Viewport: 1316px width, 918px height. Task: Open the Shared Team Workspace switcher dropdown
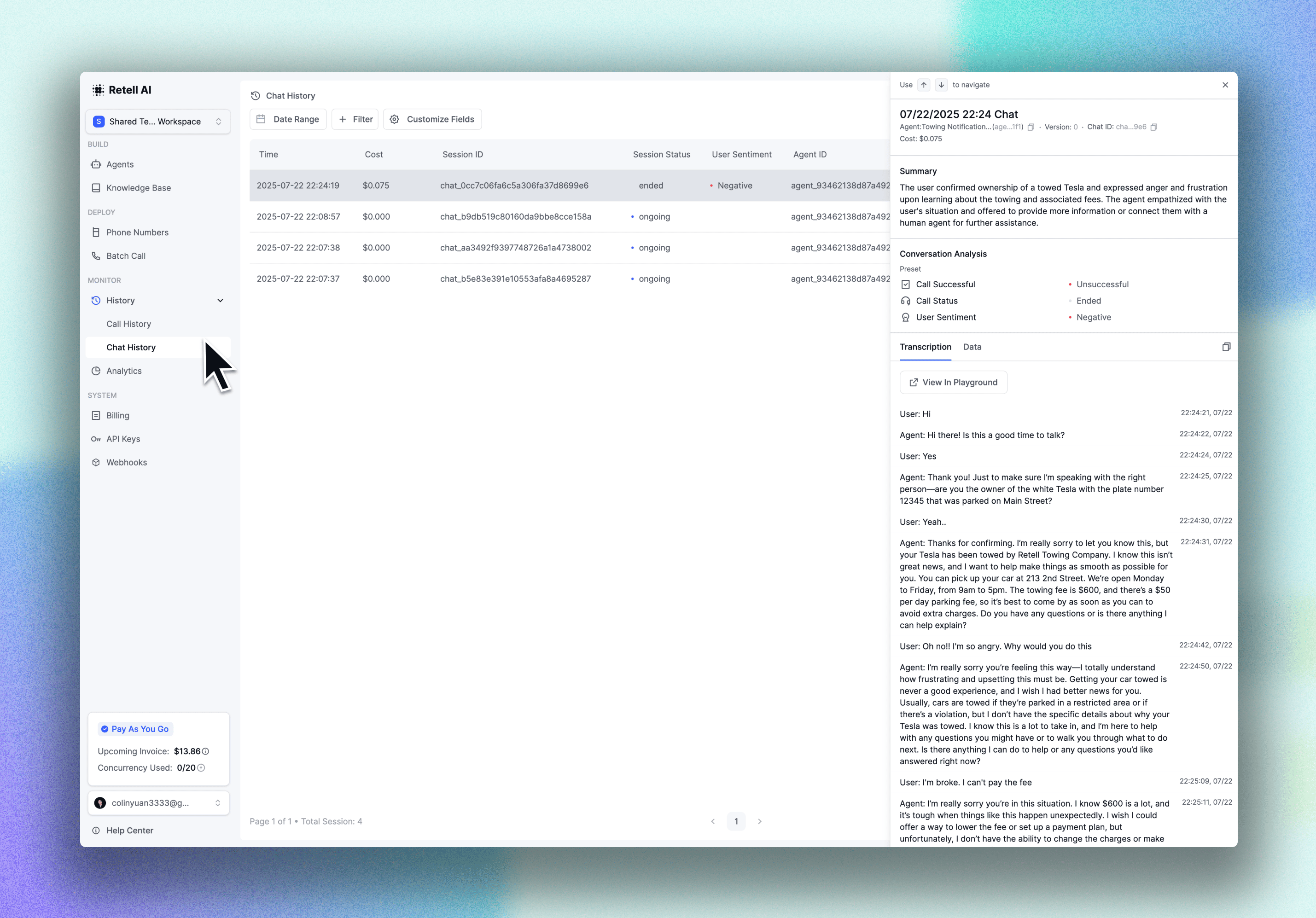[x=158, y=122]
